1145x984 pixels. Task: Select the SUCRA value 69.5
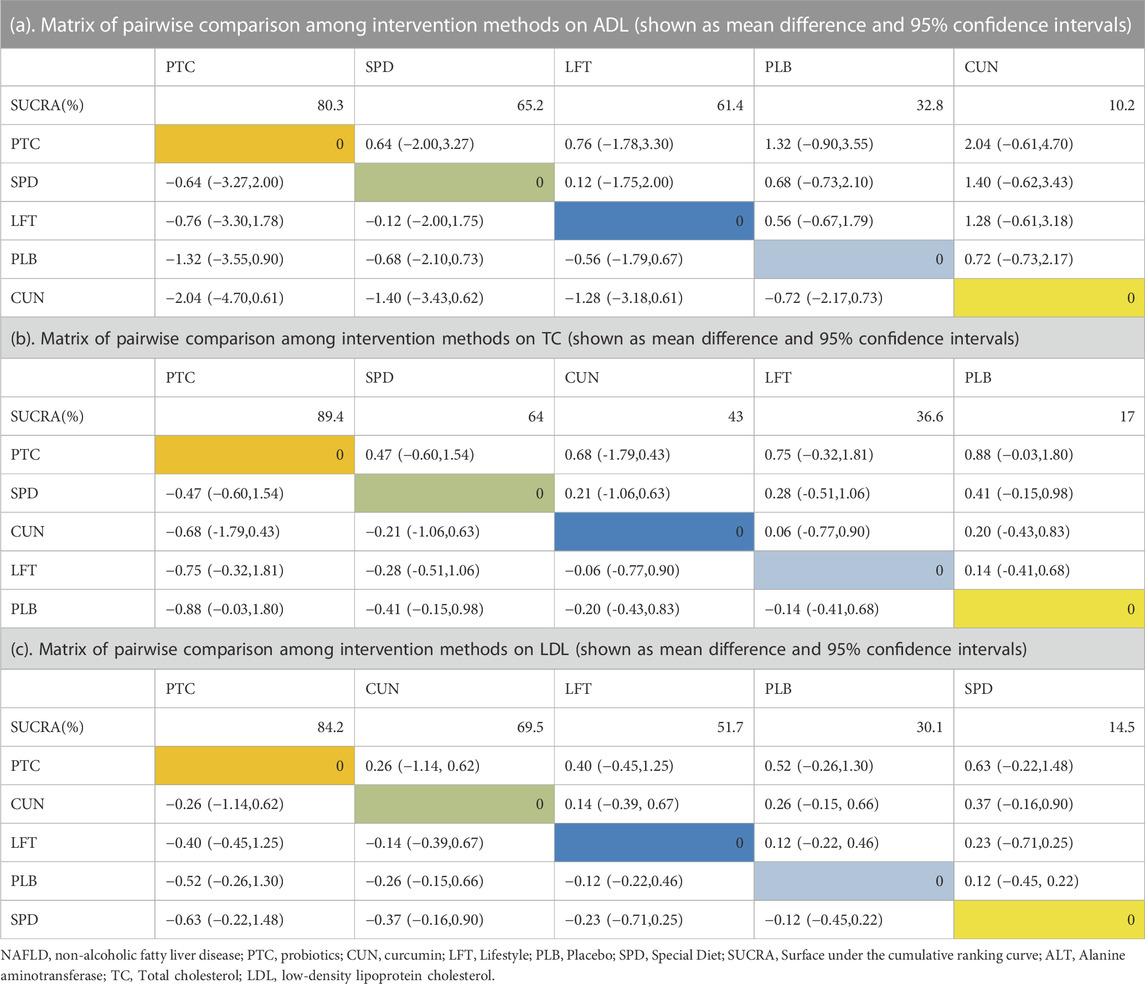coord(530,727)
